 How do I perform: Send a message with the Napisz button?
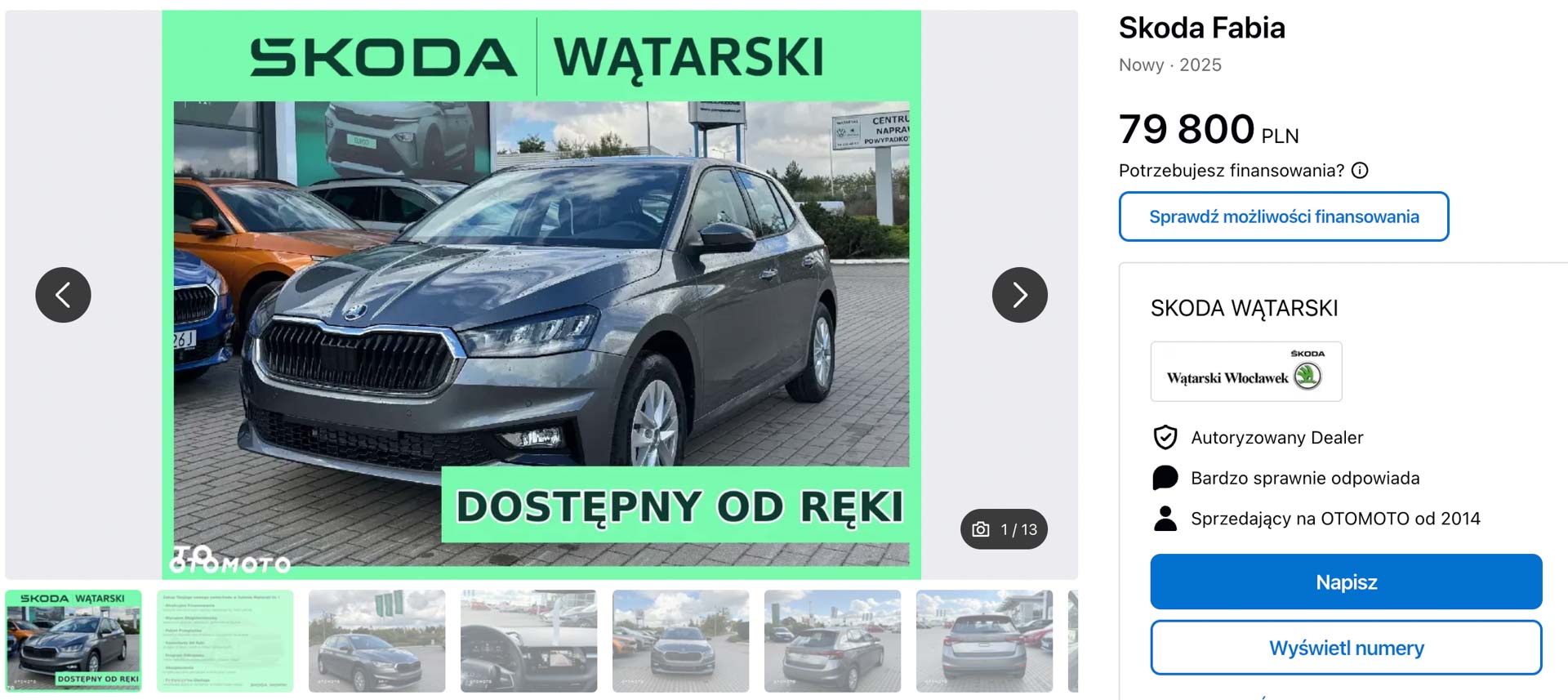[x=1346, y=582]
